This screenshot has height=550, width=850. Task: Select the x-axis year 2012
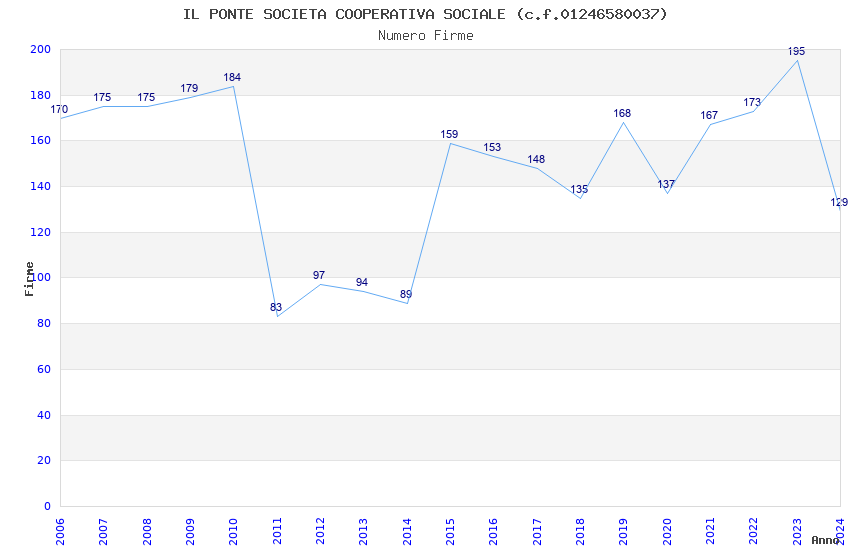pyautogui.click(x=320, y=531)
